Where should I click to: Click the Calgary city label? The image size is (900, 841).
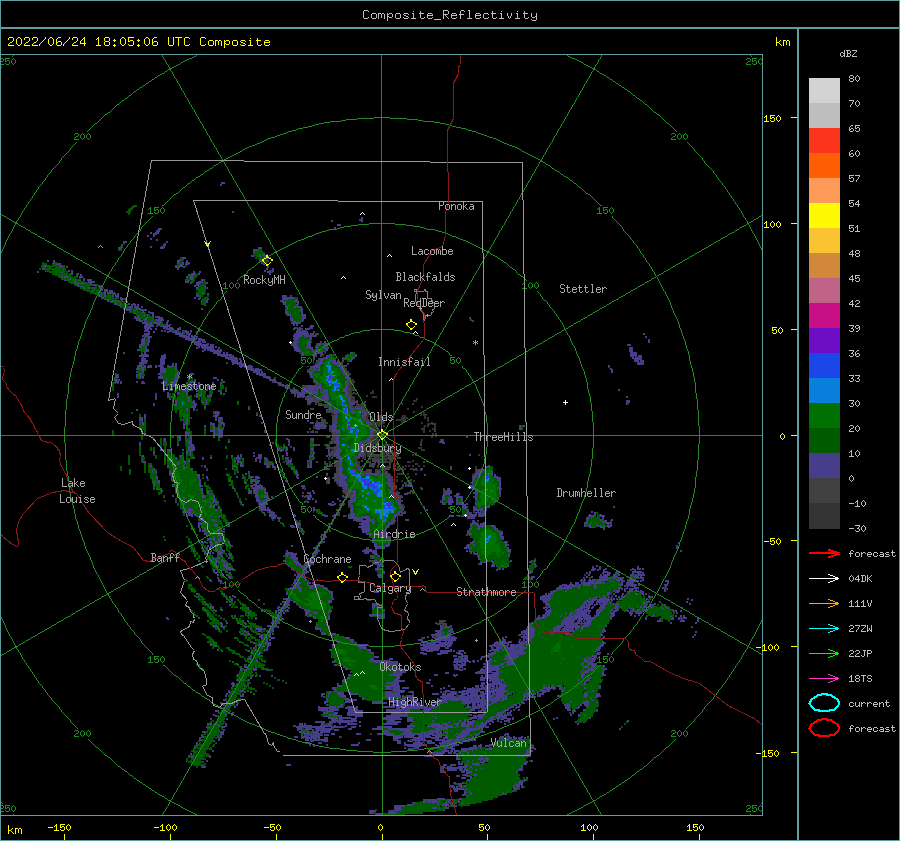(390, 588)
